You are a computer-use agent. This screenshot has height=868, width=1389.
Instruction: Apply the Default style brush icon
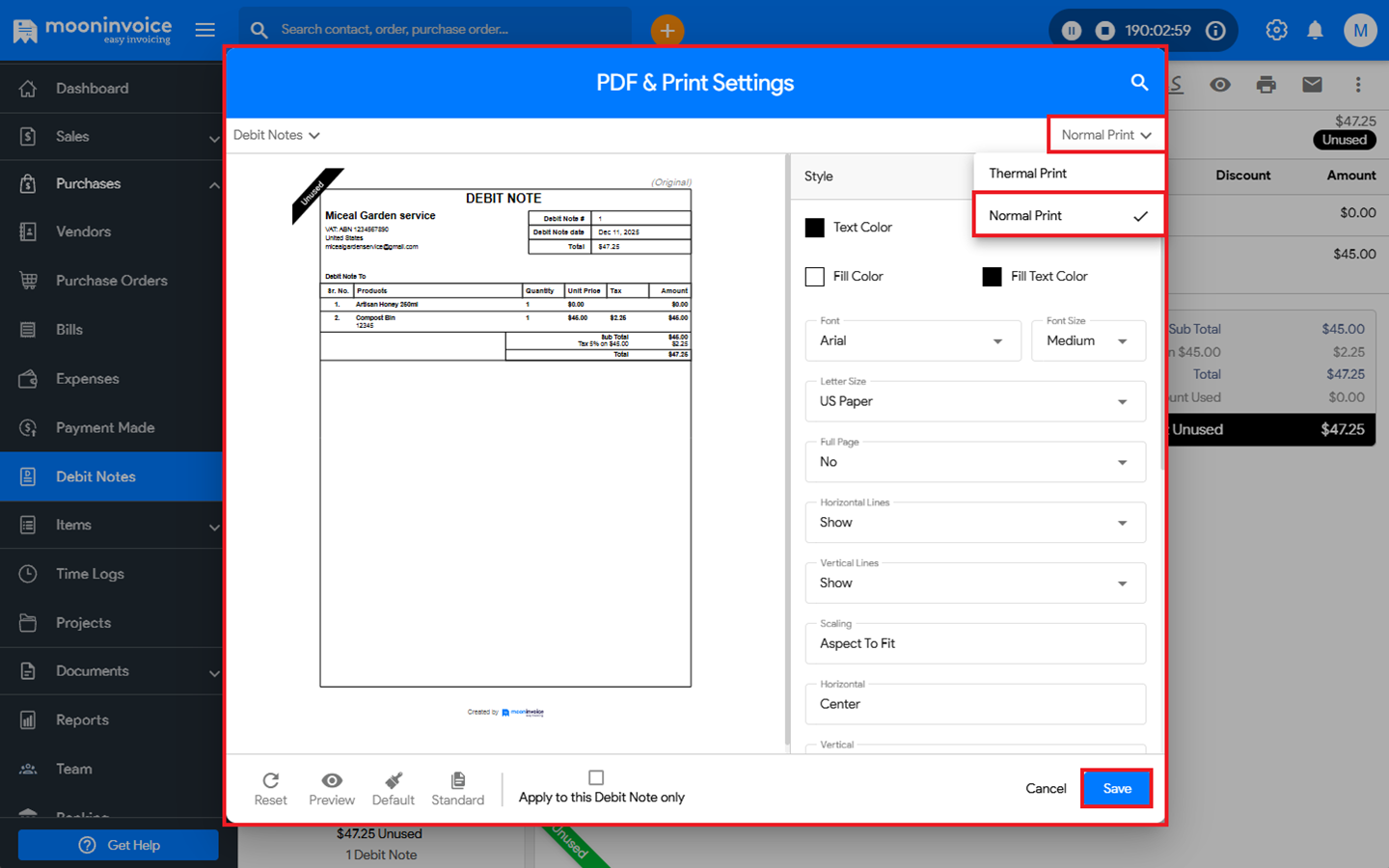[394, 780]
